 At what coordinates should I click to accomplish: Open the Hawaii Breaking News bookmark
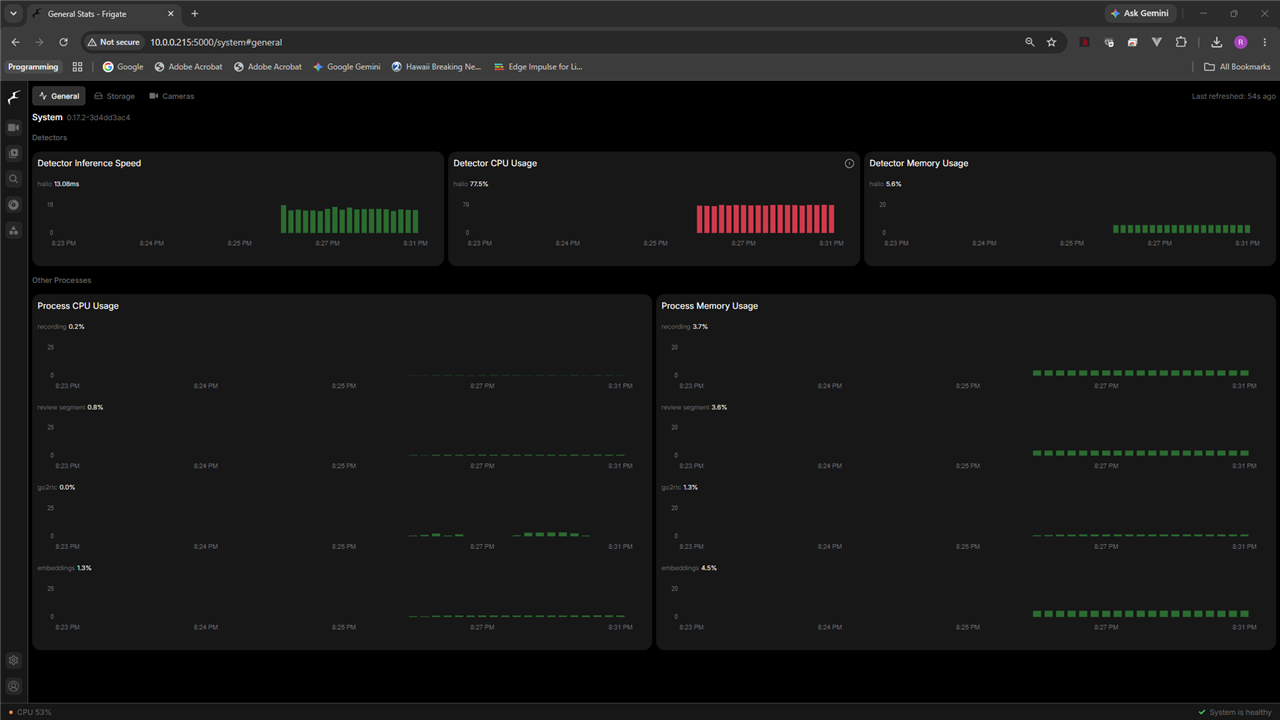point(436,67)
